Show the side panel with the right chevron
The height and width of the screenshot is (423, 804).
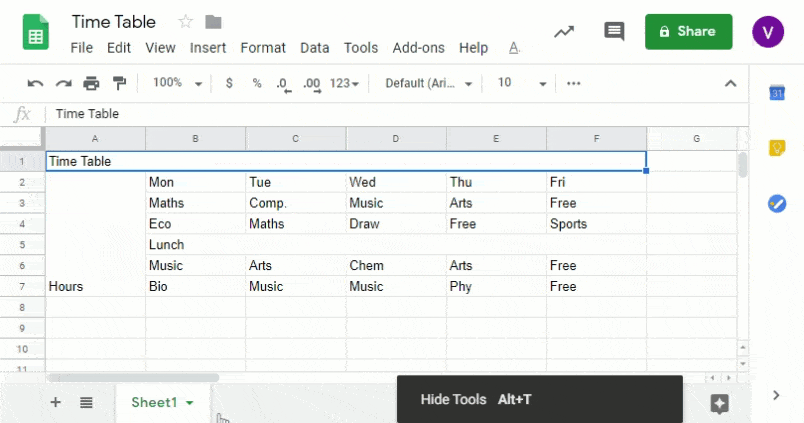776,395
